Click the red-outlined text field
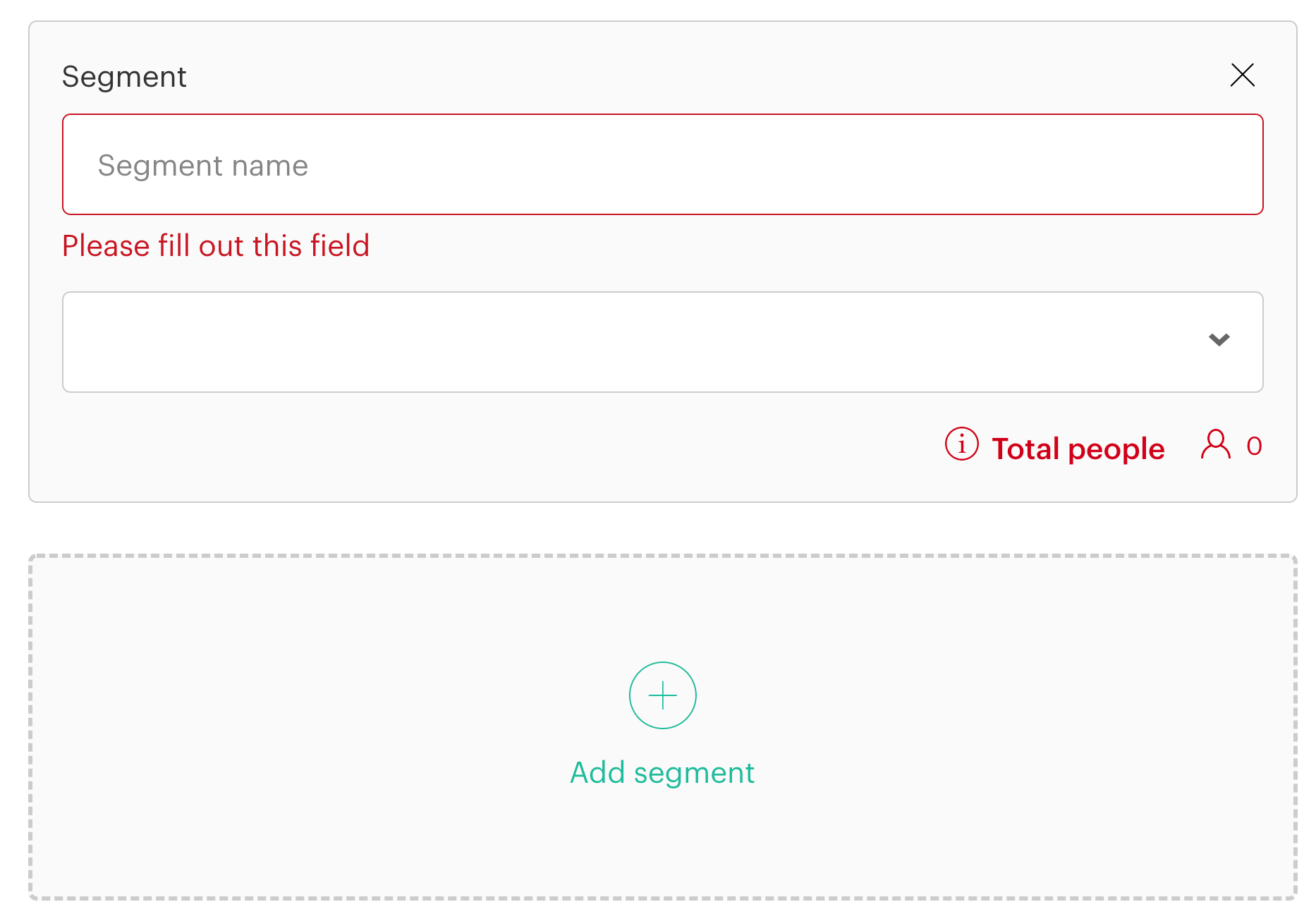Screen dimensions: 1316x914 (x=662, y=164)
